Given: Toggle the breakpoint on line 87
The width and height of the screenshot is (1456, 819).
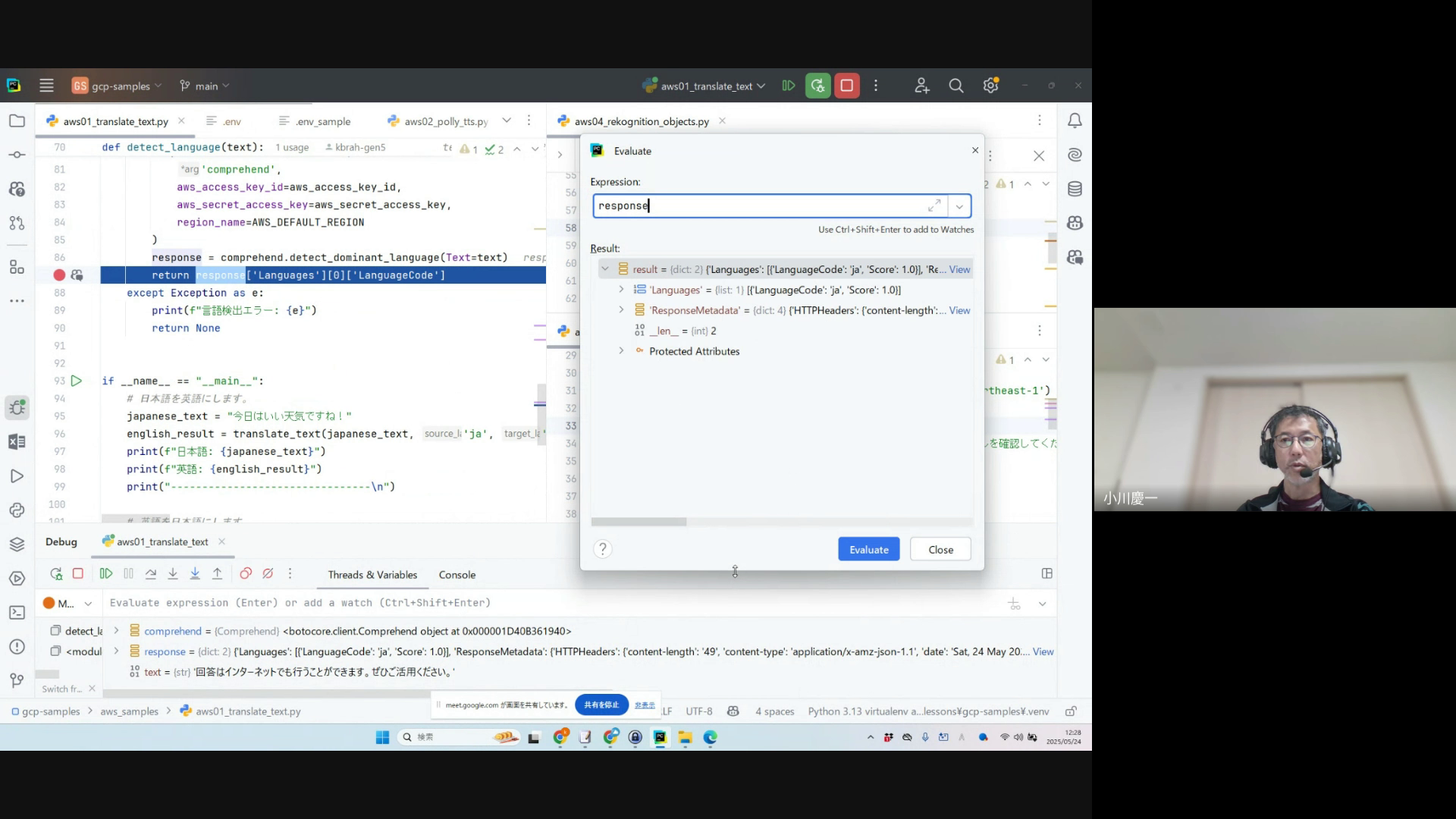Looking at the screenshot, I should click(59, 275).
